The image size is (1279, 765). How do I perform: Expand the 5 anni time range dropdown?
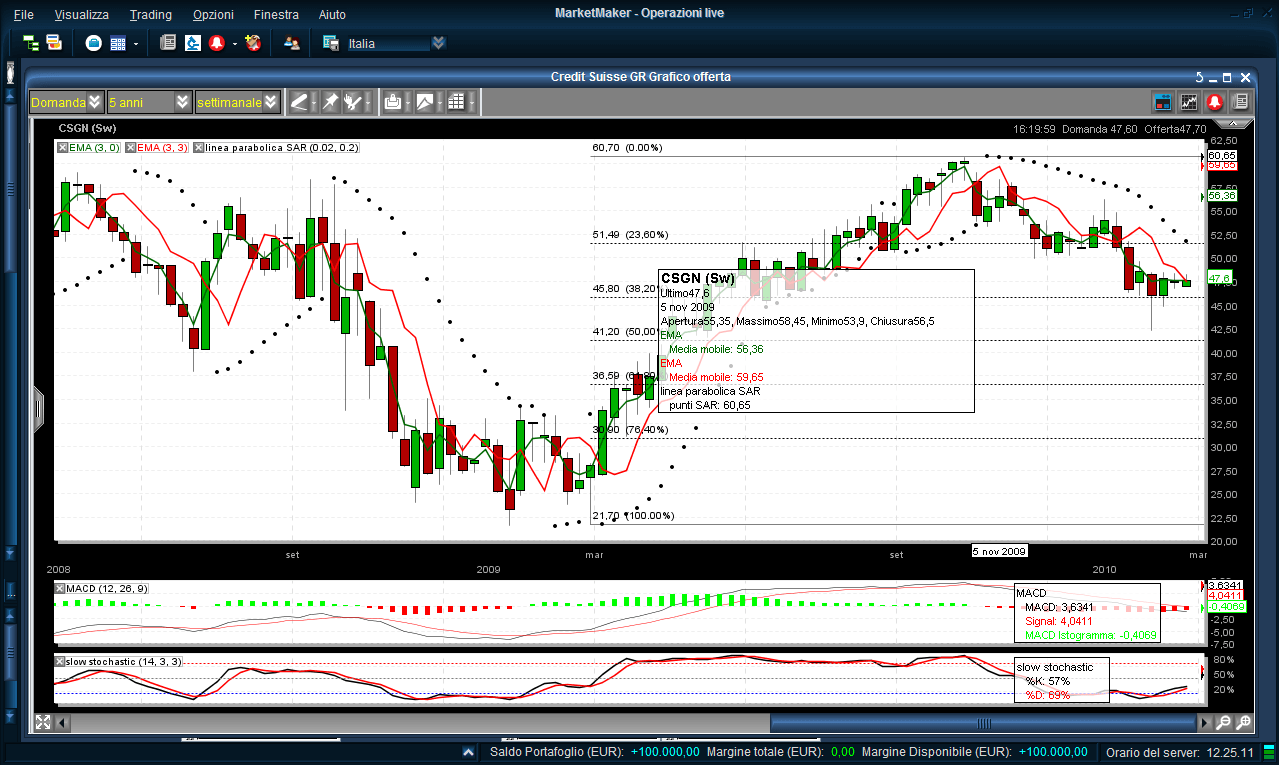pyautogui.click(x=182, y=102)
